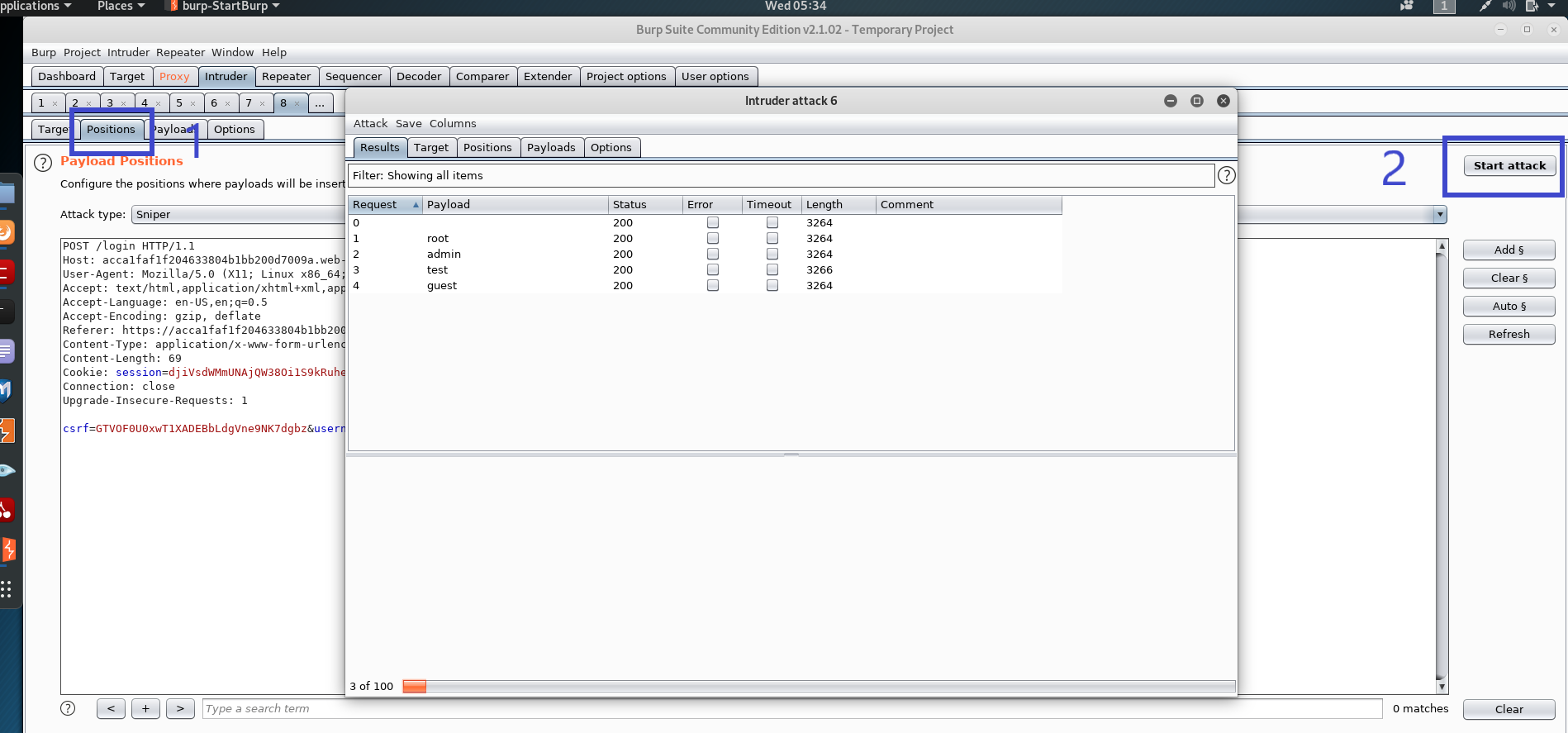Toggle Error checkbox for guest payload
Viewport: 1568px width, 733px height.
pyautogui.click(x=713, y=285)
